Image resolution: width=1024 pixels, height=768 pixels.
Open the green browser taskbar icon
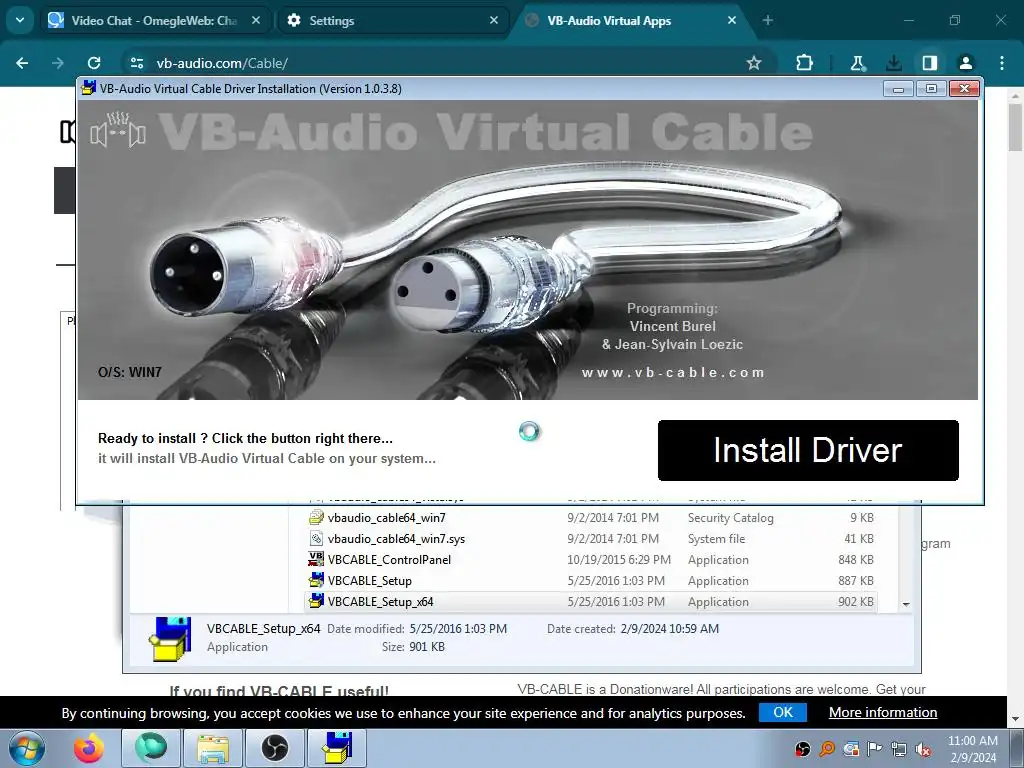point(151,748)
